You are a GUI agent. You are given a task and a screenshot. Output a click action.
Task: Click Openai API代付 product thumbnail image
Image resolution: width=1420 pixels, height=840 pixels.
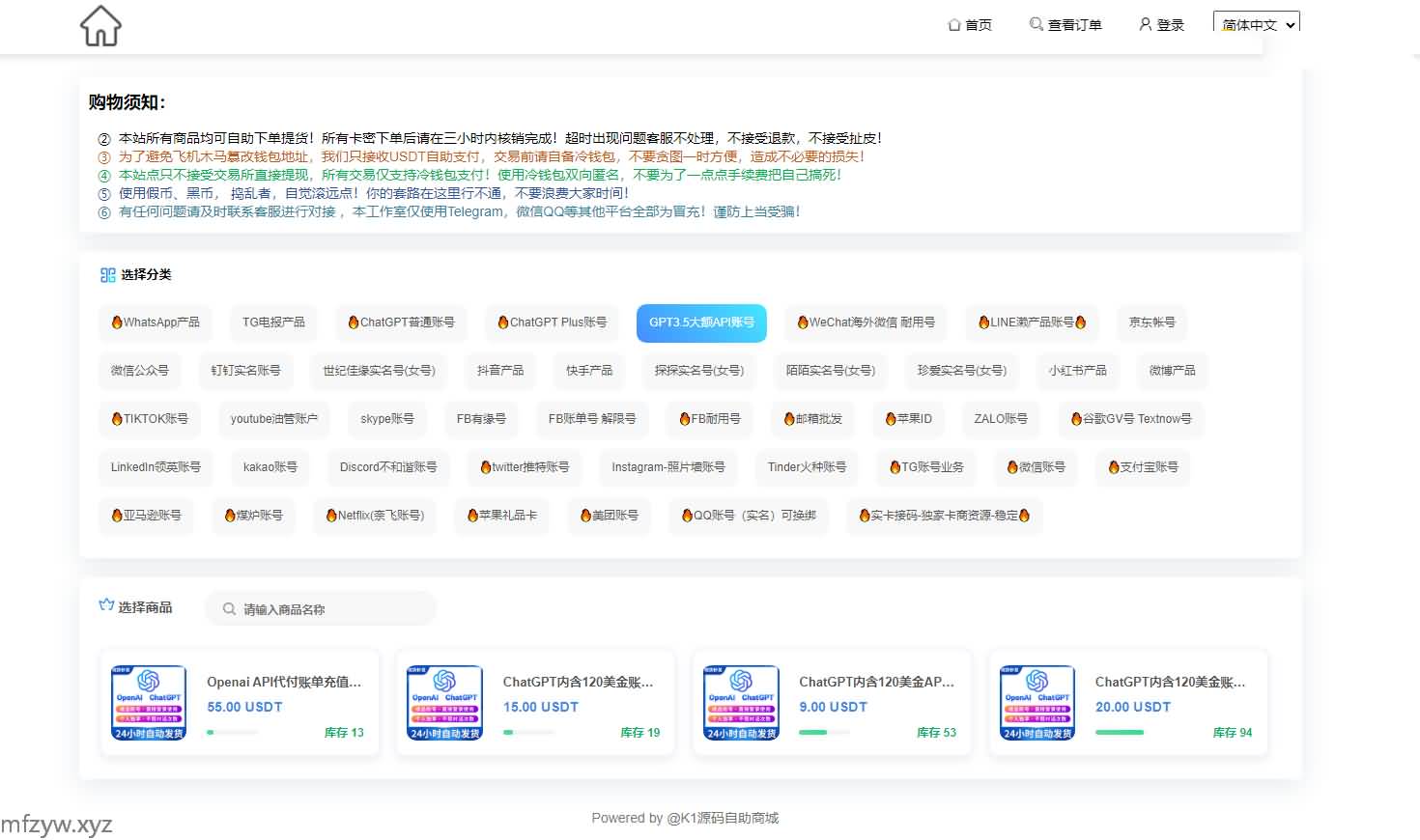pyautogui.click(x=149, y=703)
